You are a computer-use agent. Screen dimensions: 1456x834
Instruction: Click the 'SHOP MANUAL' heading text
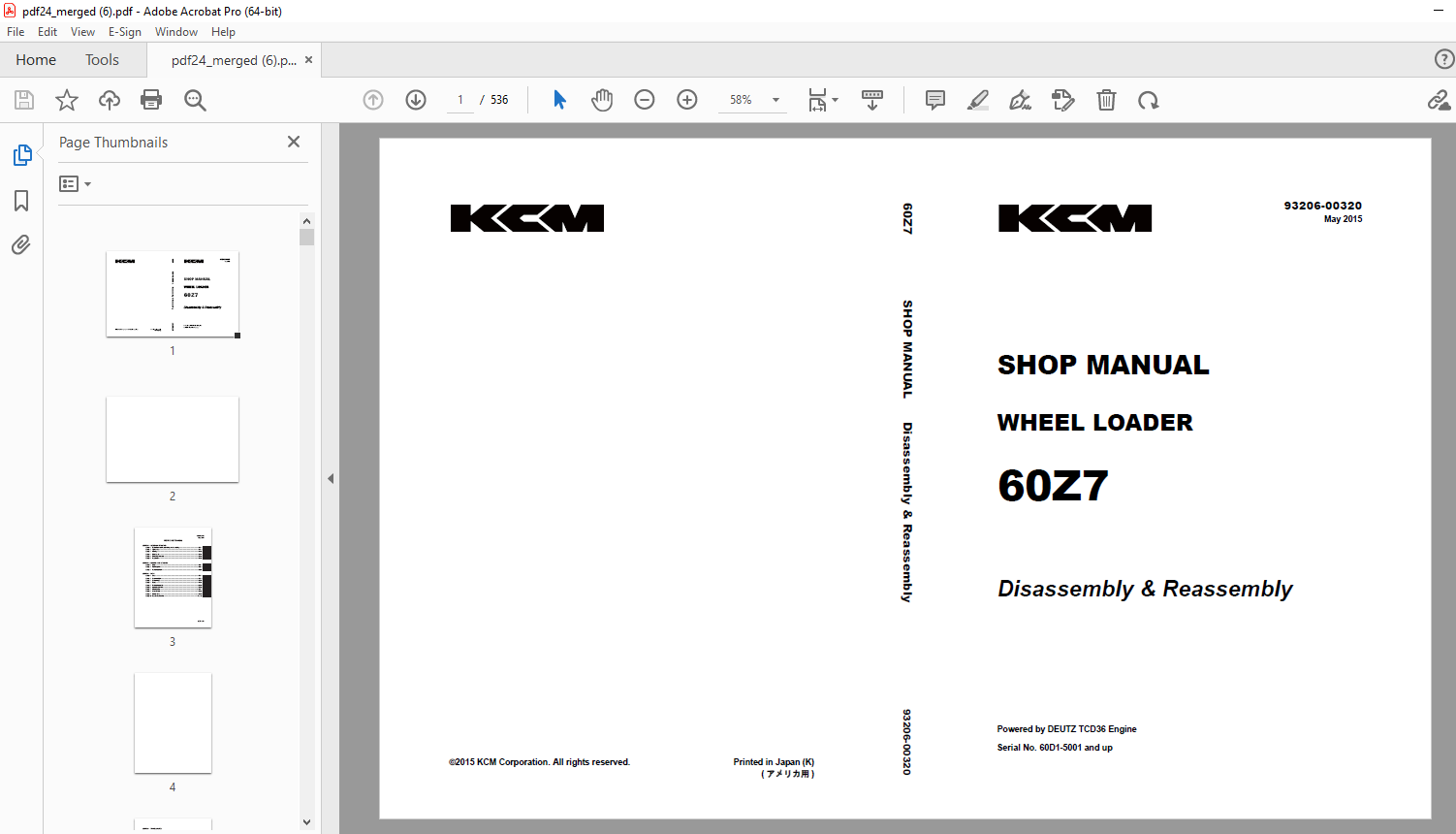coord(1103,365)
